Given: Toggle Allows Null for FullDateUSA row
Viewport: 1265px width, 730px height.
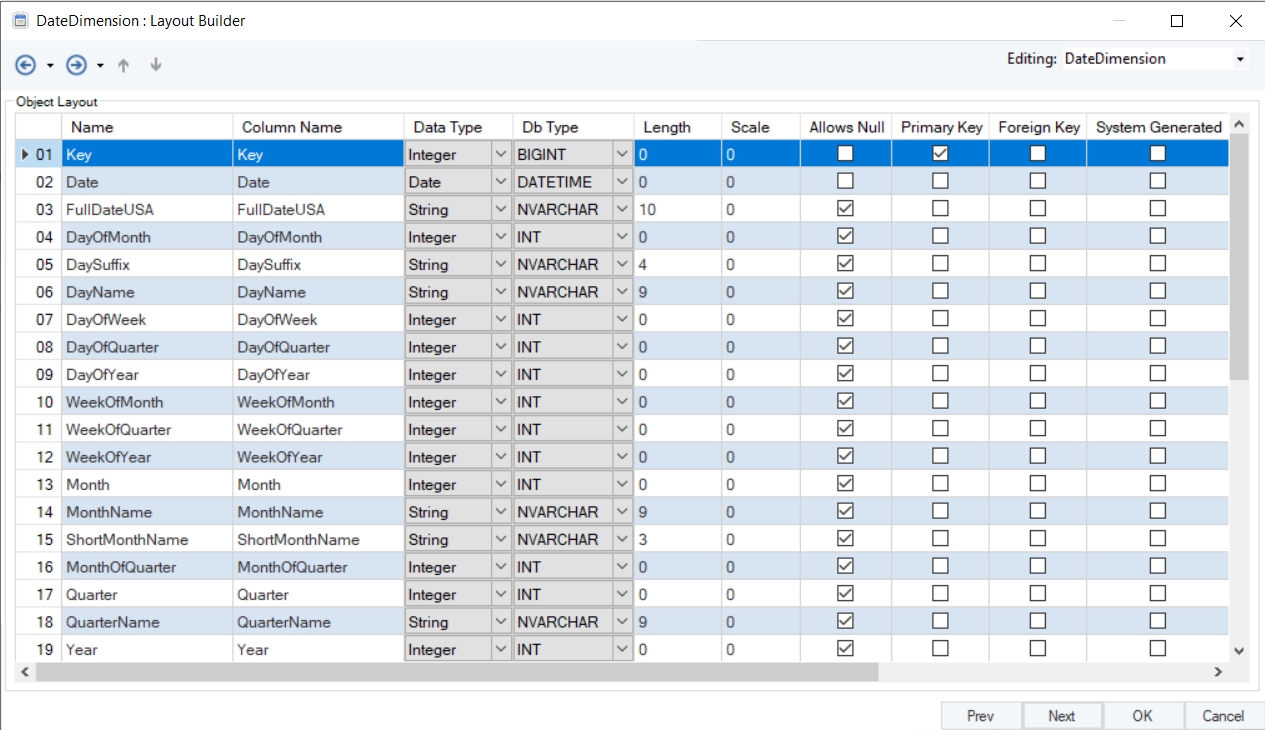Looking at the screenshot, I should 845,209.
